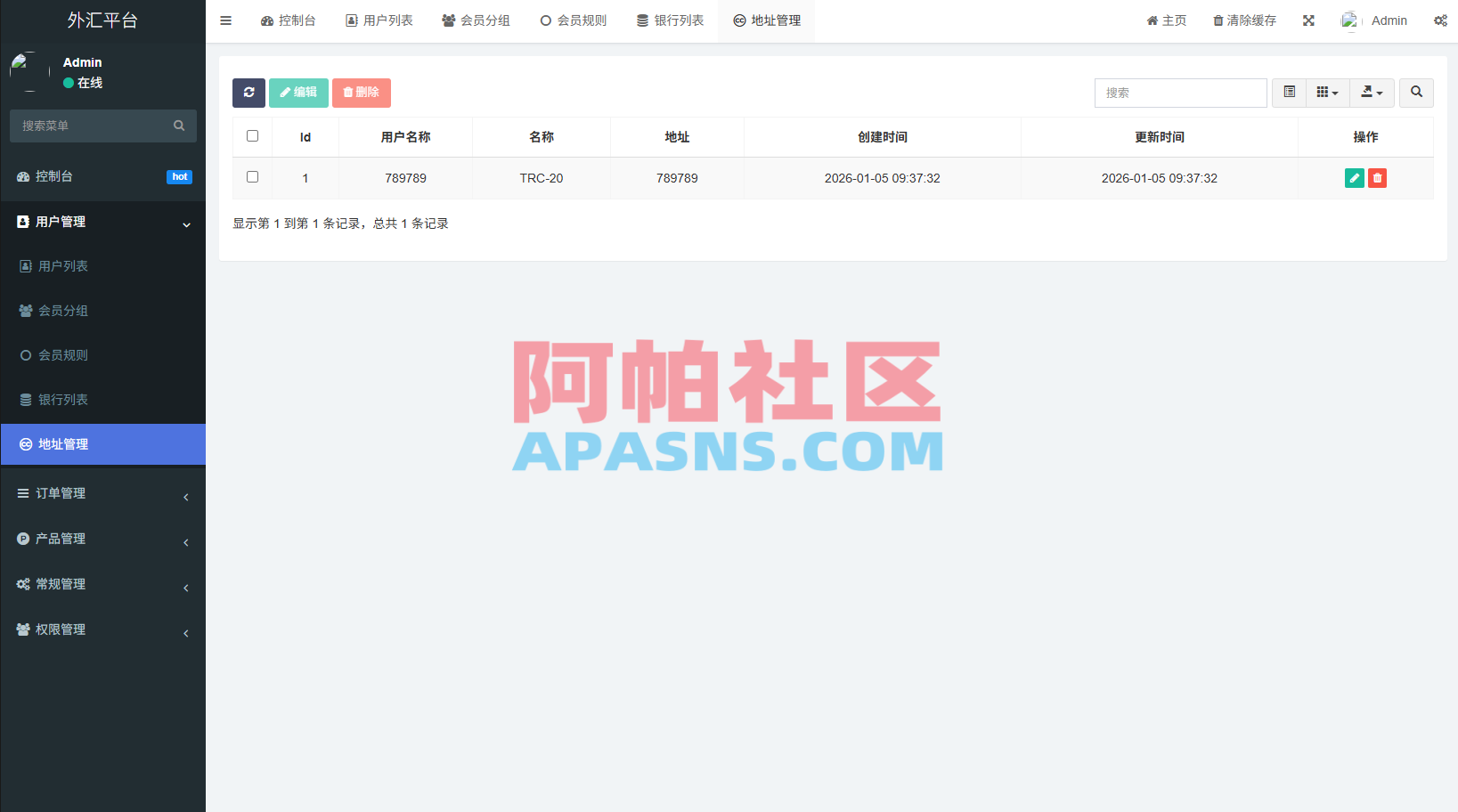
Task: Open 银行列表 in the sidebar
Action: [103, 400]
